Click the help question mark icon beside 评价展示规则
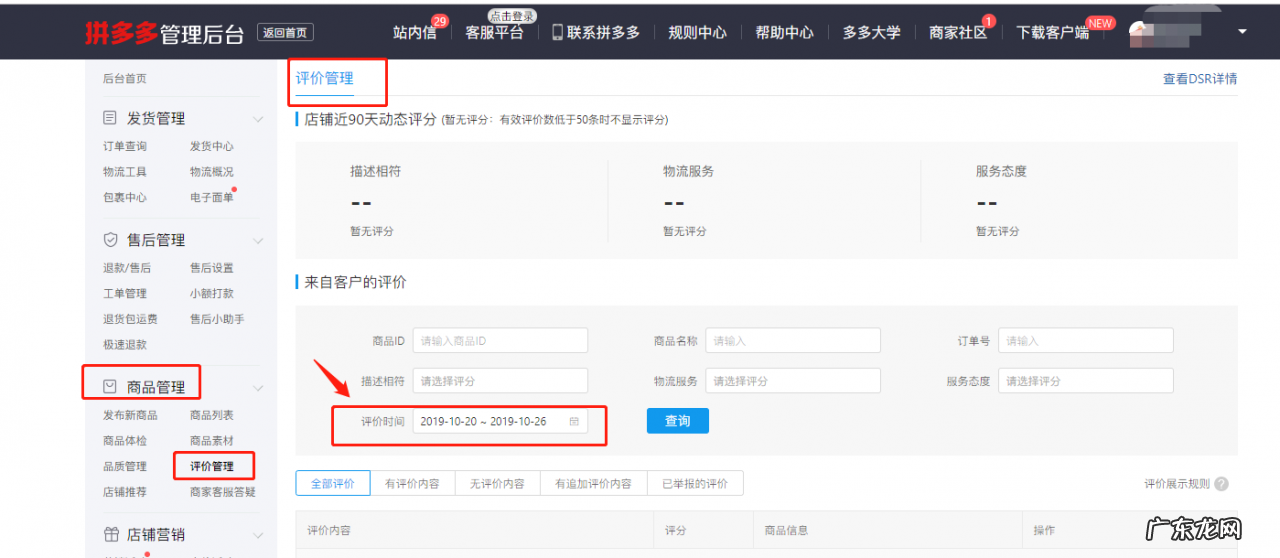The image size is (1280, 558). click(x=1222, y=484)
